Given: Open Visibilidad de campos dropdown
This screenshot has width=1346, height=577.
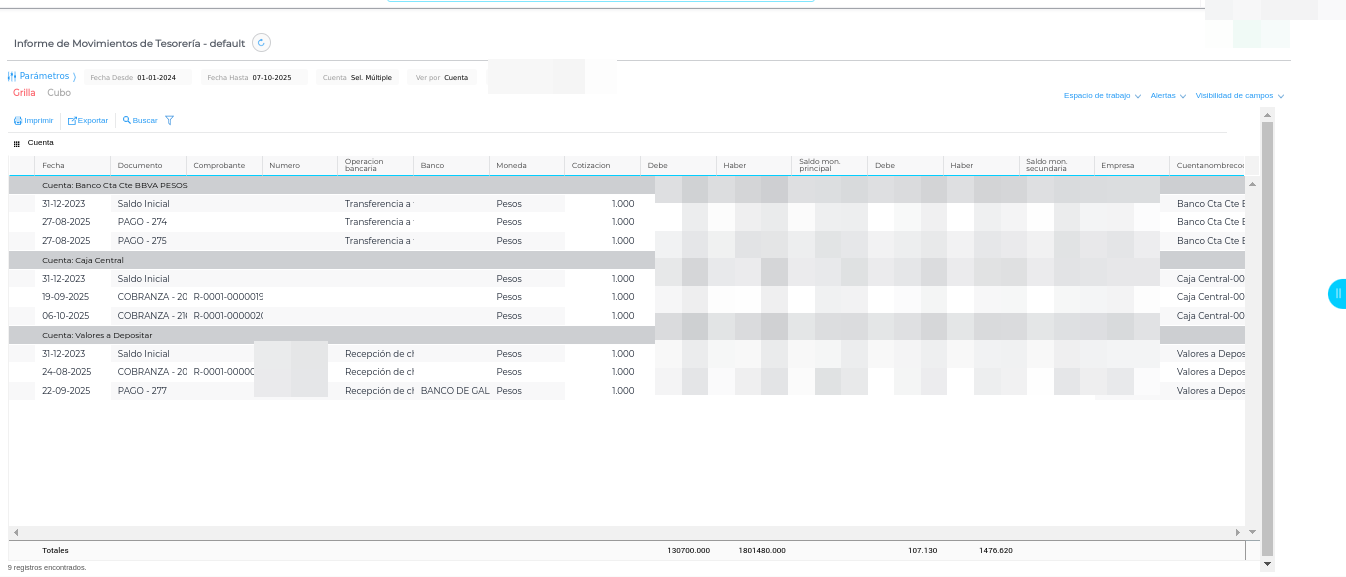Looking at the screenshot, I should point(1239,96).
